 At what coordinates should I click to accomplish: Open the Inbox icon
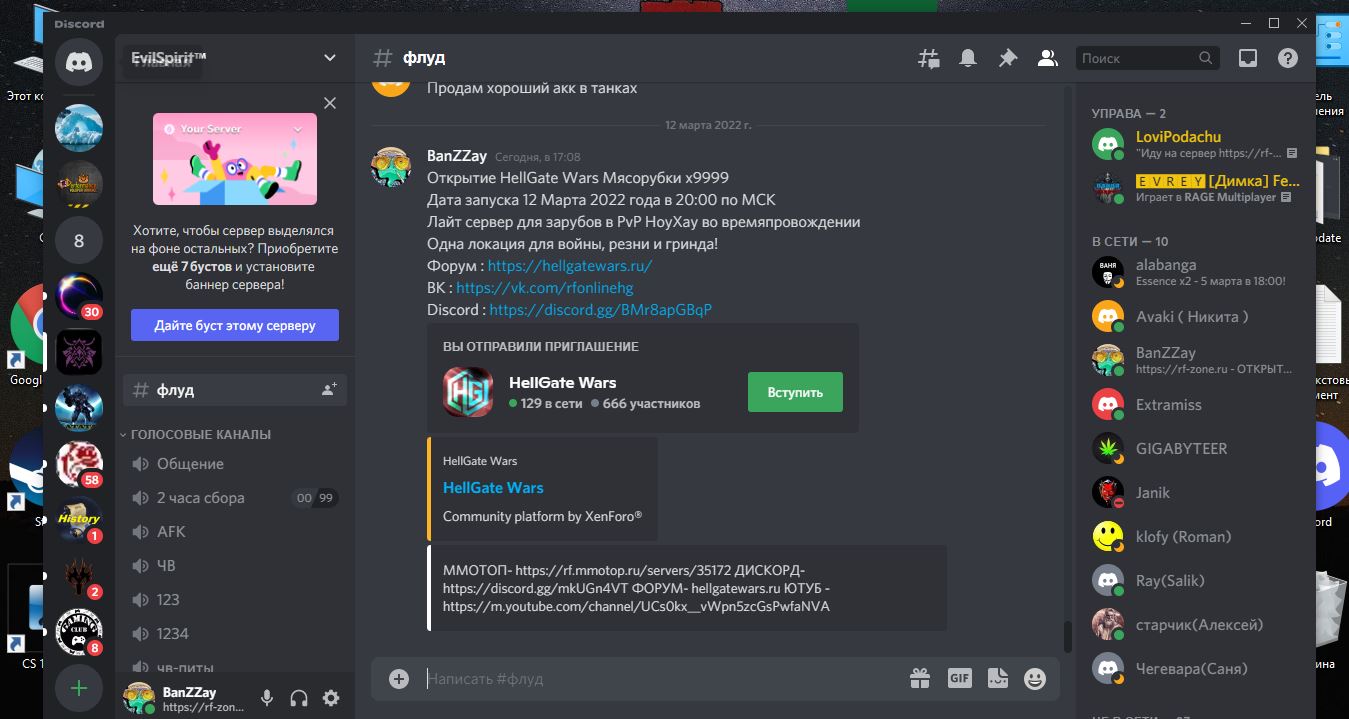[x=1248, y=59]
